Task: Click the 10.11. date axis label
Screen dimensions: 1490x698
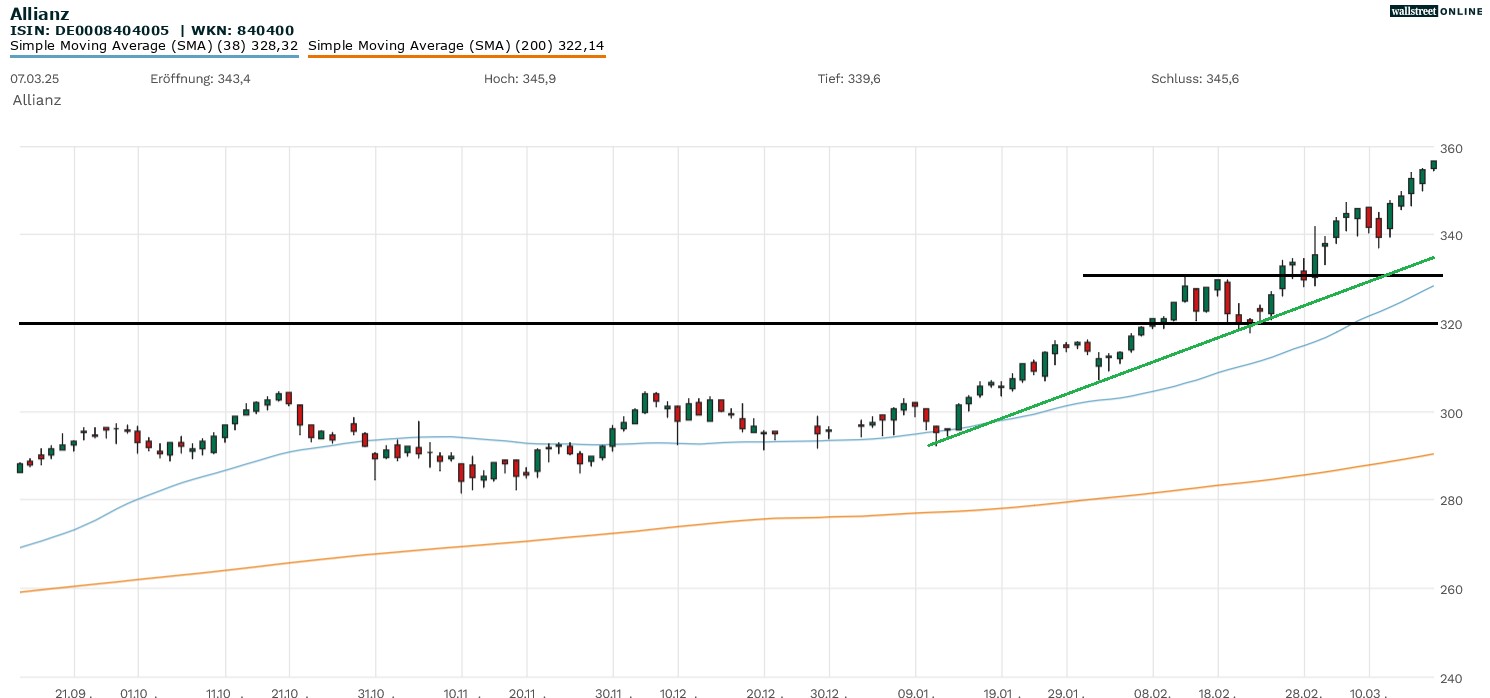Action: coord(461,693)
